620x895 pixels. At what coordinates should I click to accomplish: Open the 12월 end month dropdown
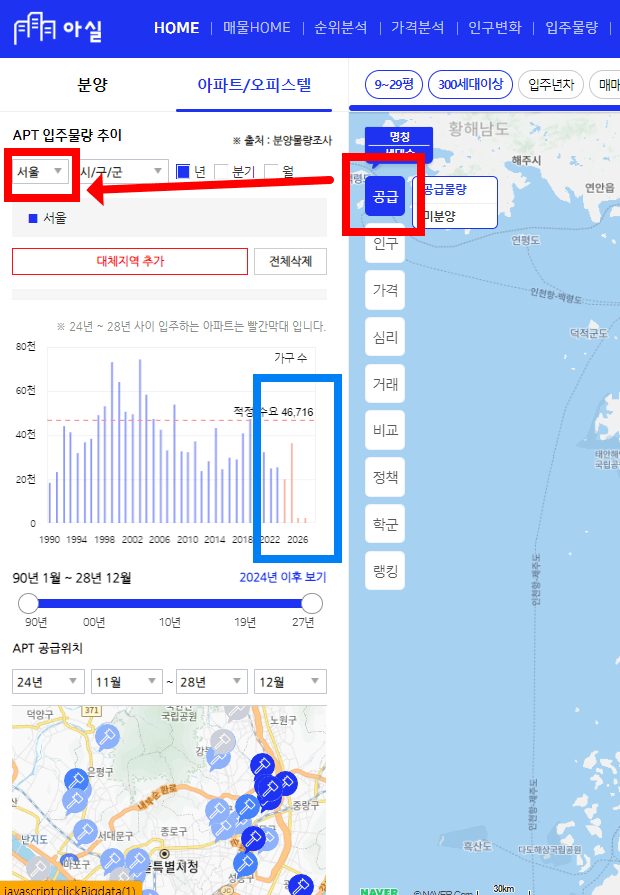tap(290, 682)
